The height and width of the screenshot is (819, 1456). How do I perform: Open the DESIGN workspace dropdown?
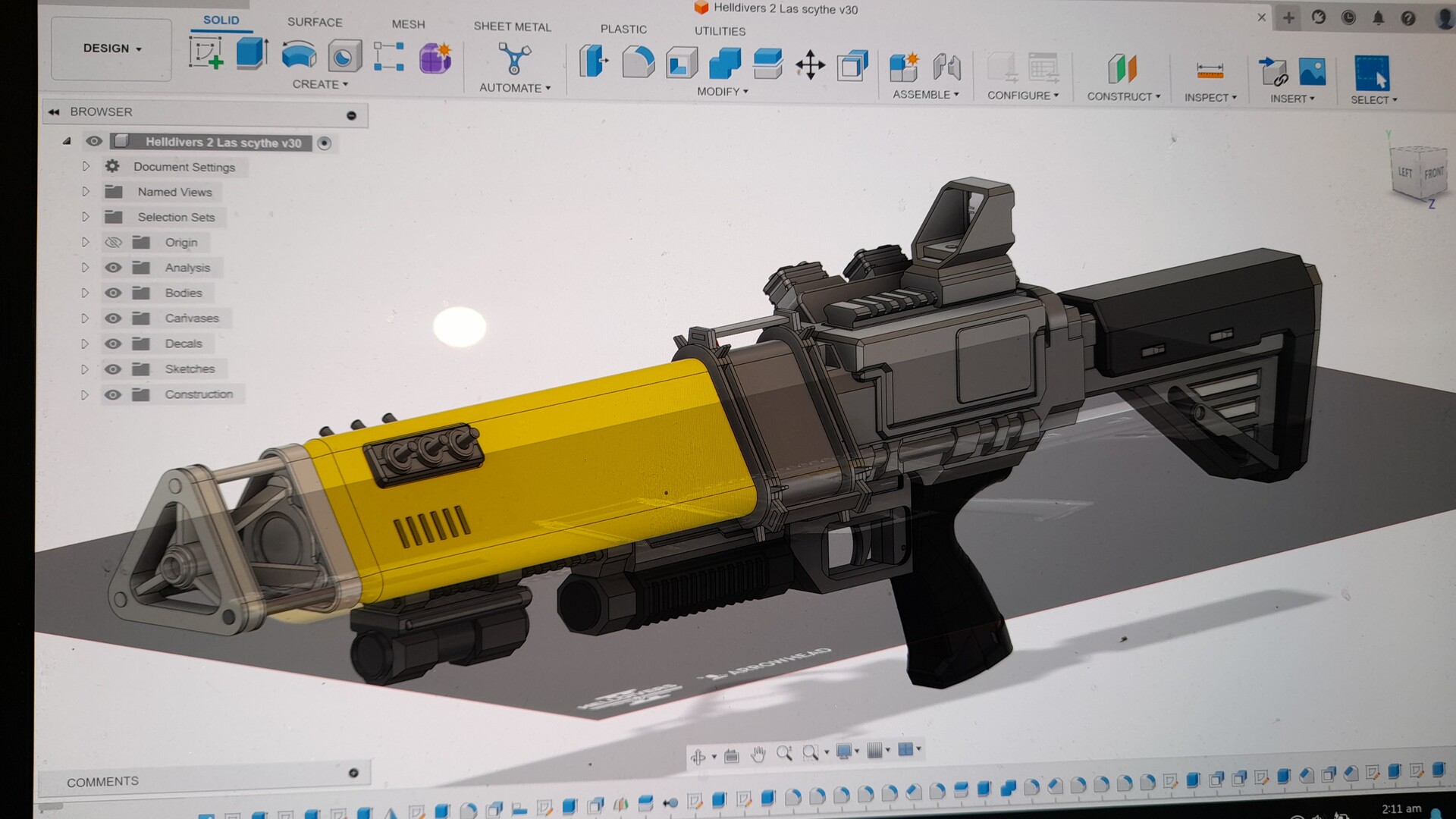(112, 49)
